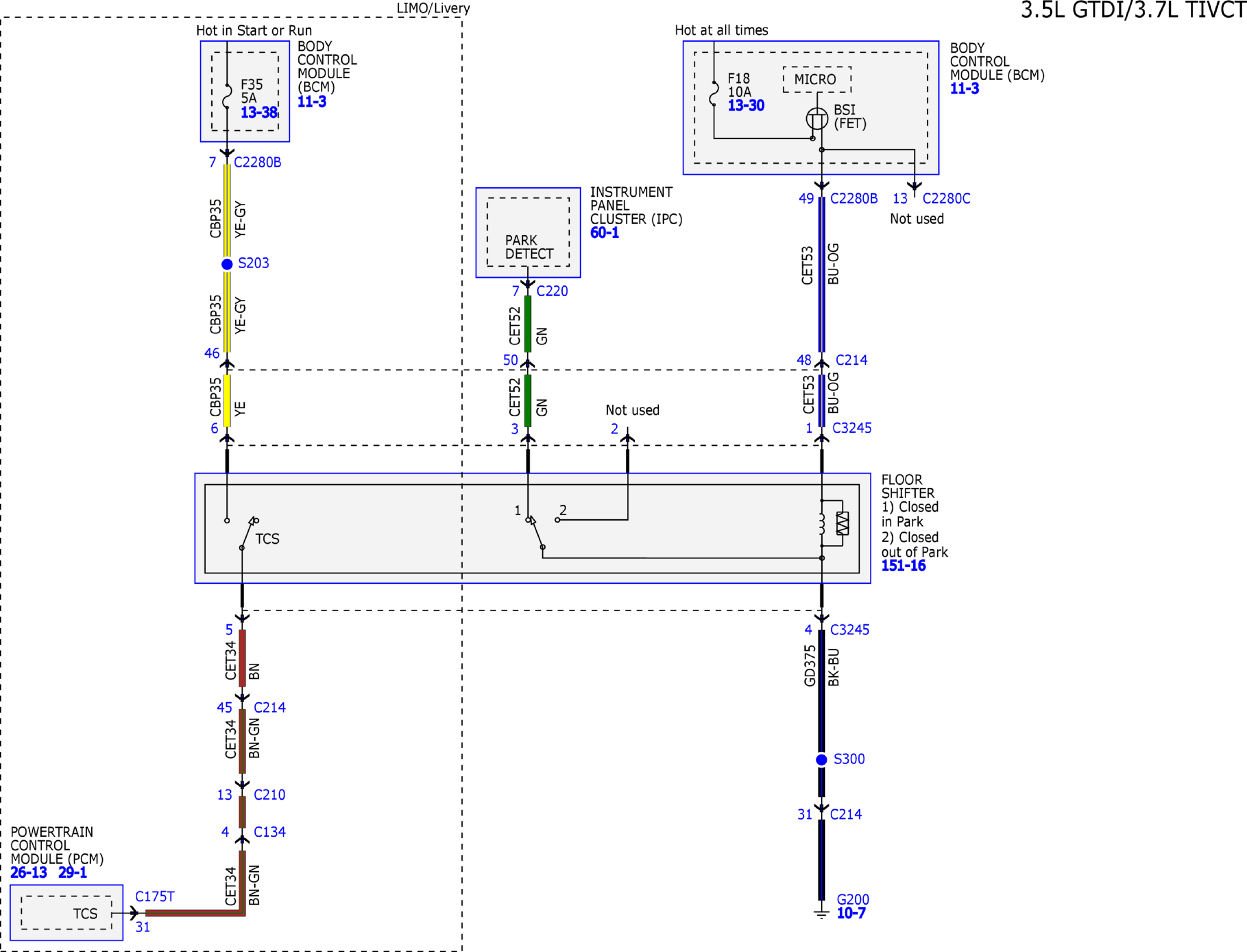The image size is (1247, 952).
Task: Click the G200 ground symbol
Action: point(821,914)
